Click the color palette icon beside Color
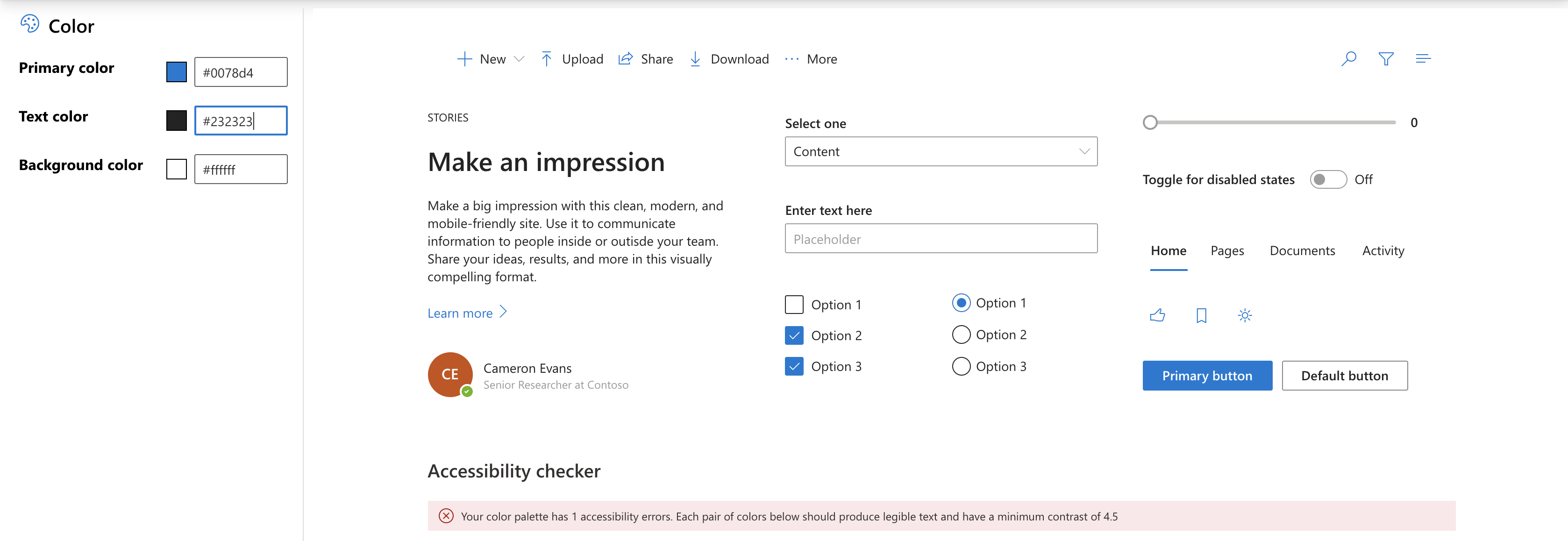1568x541 pixels. 30,24
